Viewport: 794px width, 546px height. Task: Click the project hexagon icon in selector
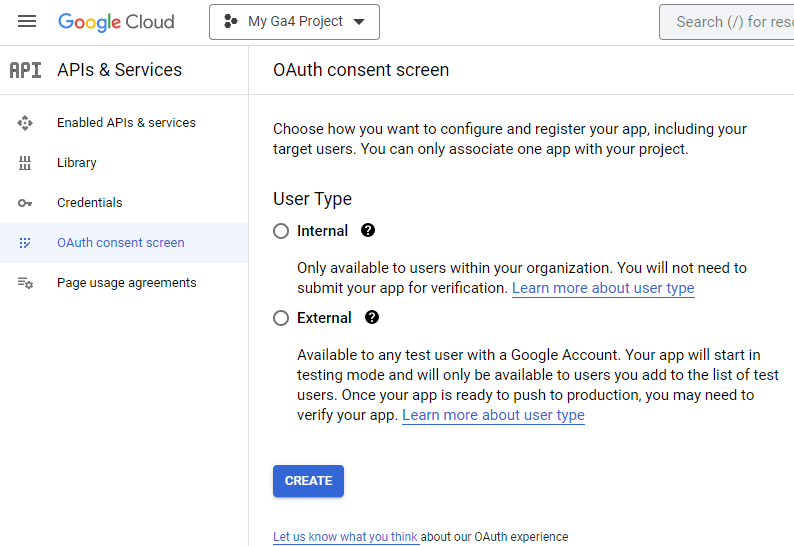pos(230,21)
